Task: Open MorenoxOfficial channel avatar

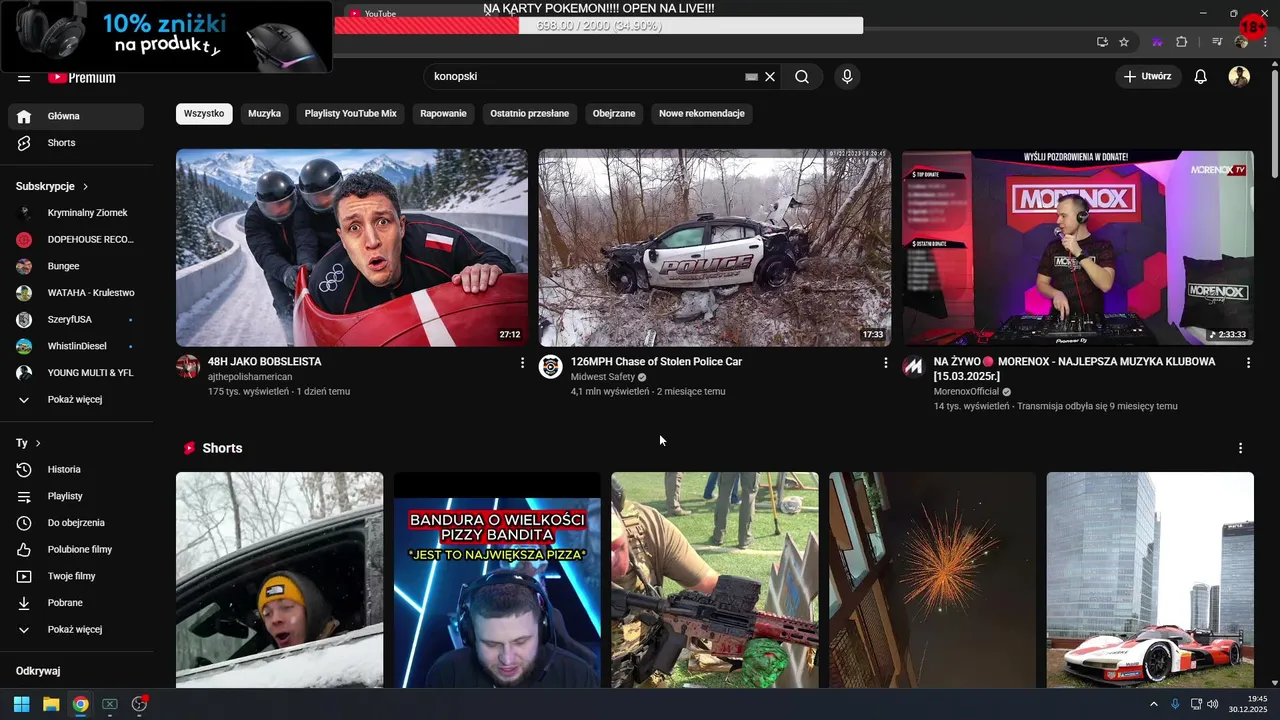Action: [x=914, y=367]
